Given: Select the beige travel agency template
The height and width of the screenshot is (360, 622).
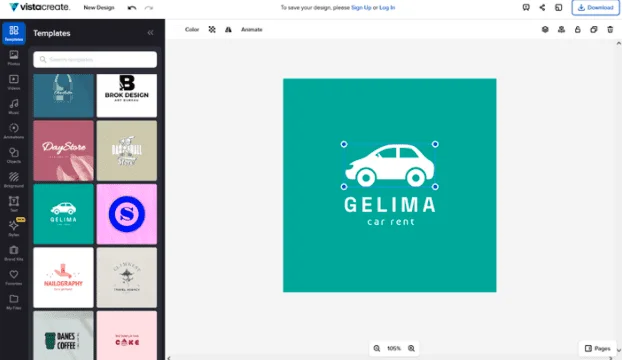Looking at the screenshot, I should tap(127, 278).
